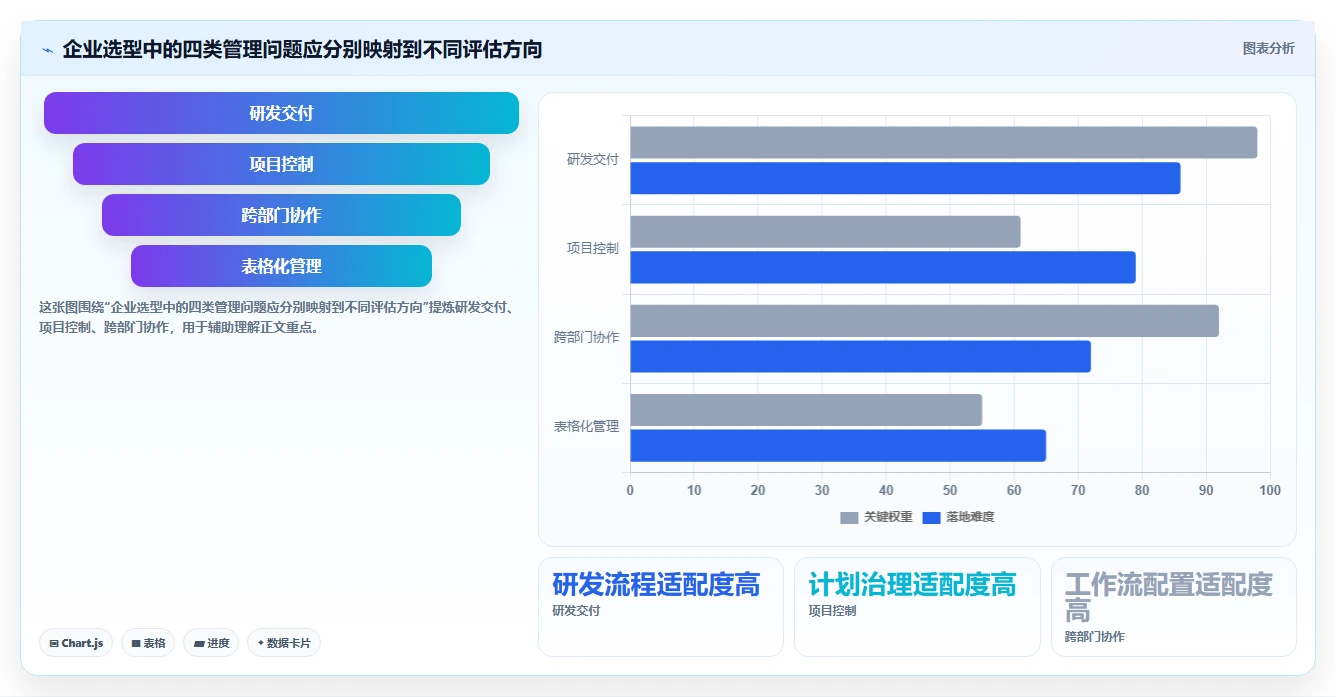Open the 工作流配置适配度高 data card
Screen dimensions: 1336x697
point(1173,607)
